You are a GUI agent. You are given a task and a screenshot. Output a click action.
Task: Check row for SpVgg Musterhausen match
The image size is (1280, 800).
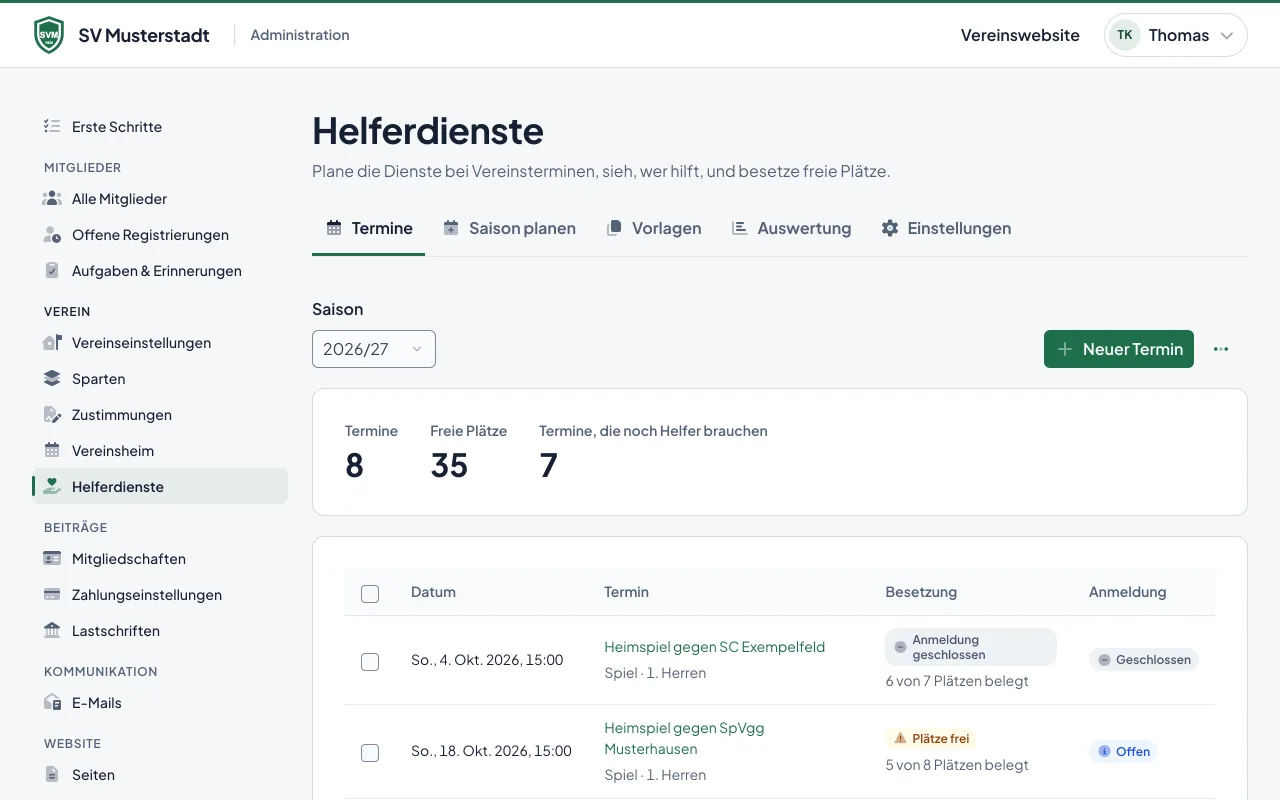(370, 753)
